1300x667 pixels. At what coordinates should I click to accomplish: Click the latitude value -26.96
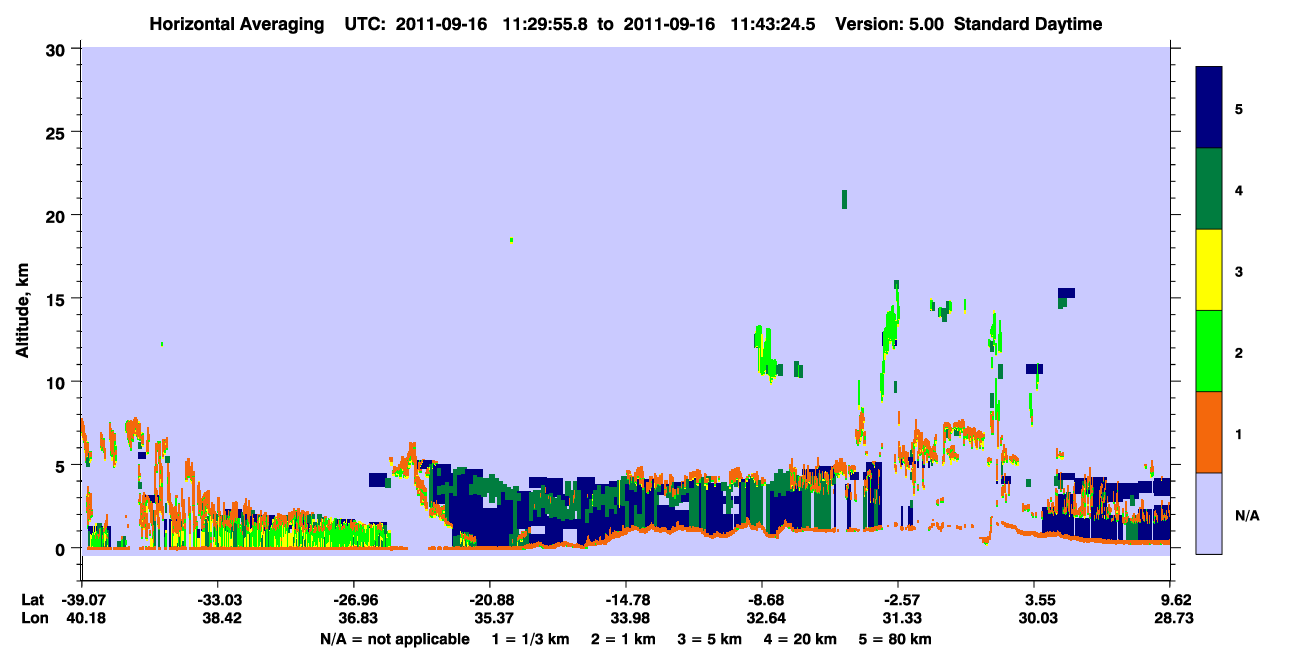(354, 600)
